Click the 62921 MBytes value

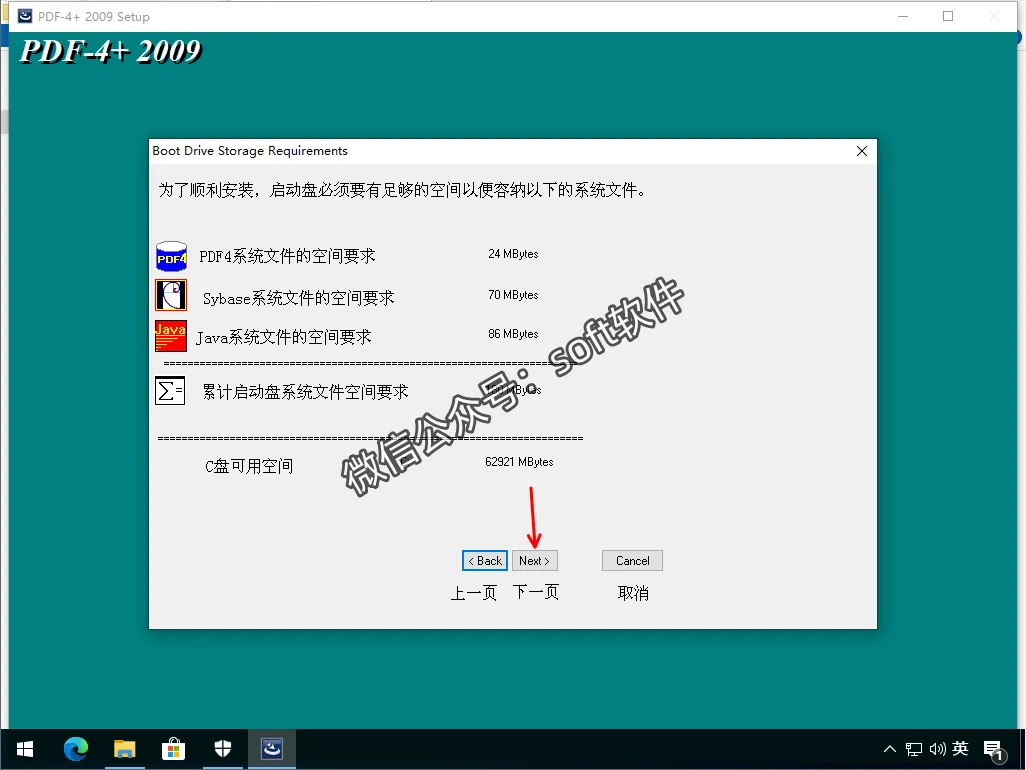coord(519,462)
